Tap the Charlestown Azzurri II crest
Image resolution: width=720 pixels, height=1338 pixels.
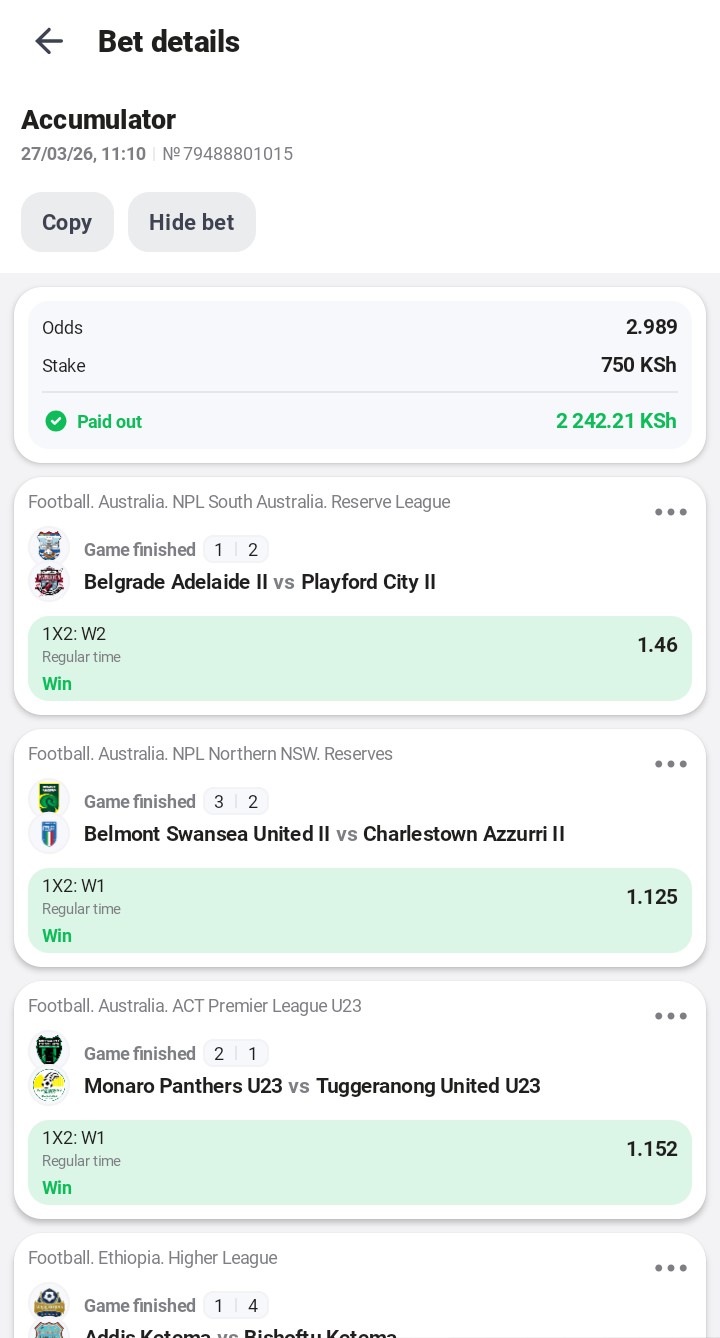click(49, 834)
